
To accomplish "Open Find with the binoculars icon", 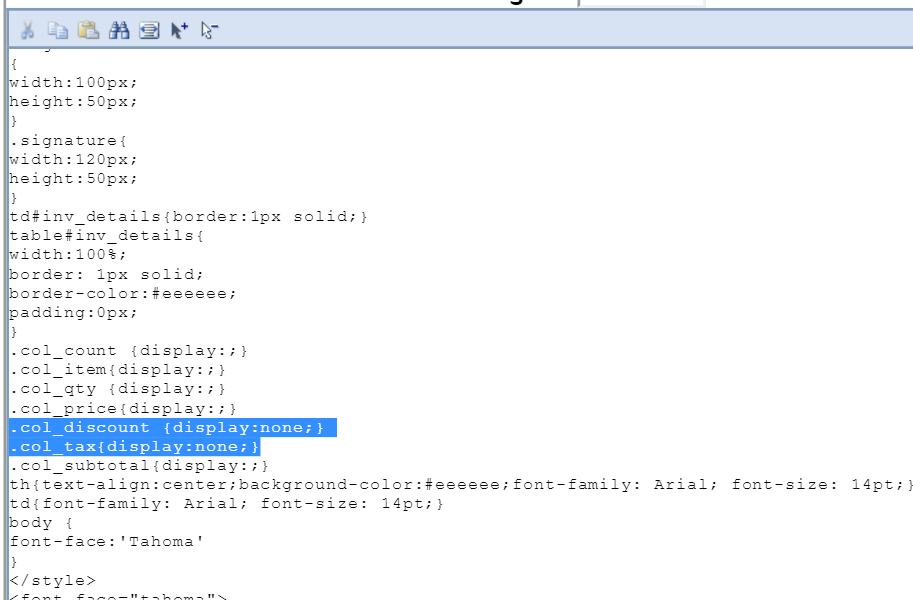I will click(119, 31).
